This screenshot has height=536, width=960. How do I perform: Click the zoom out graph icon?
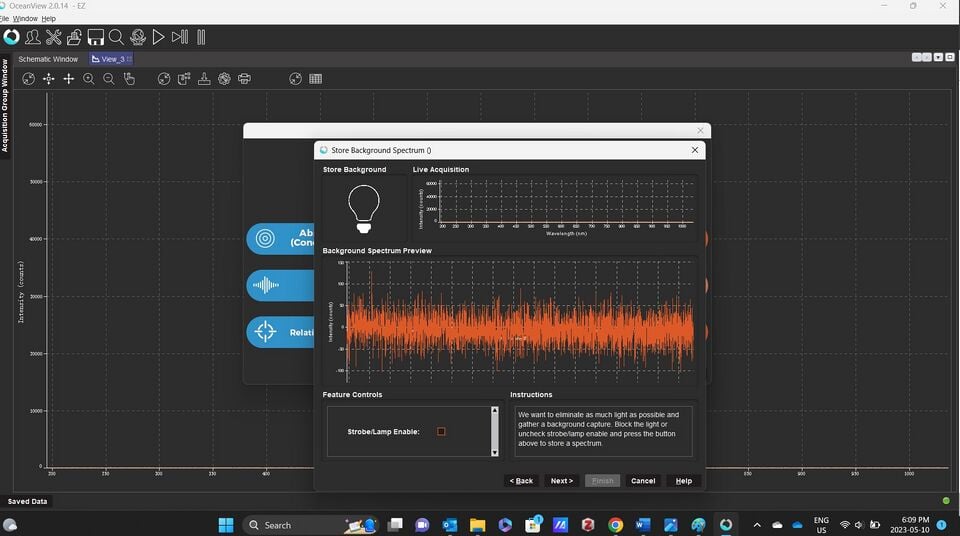click(109, 79)
